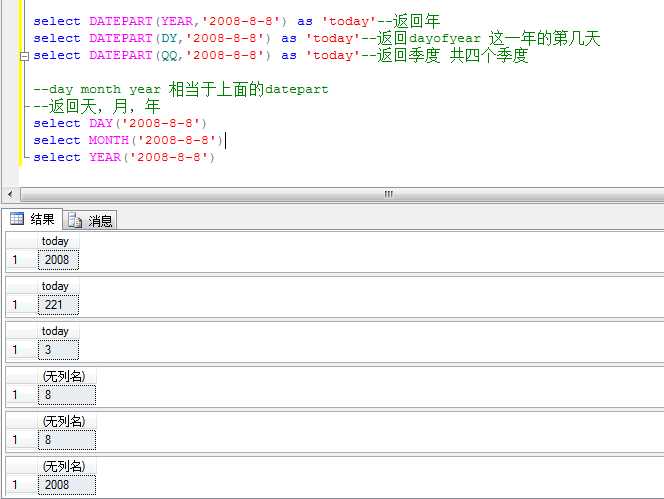Viewport: 664px width, 499px height.
Task: Click the YEAR('2008-8-8') function in last line
Action: pyautogui.click(x=152, y=158)
